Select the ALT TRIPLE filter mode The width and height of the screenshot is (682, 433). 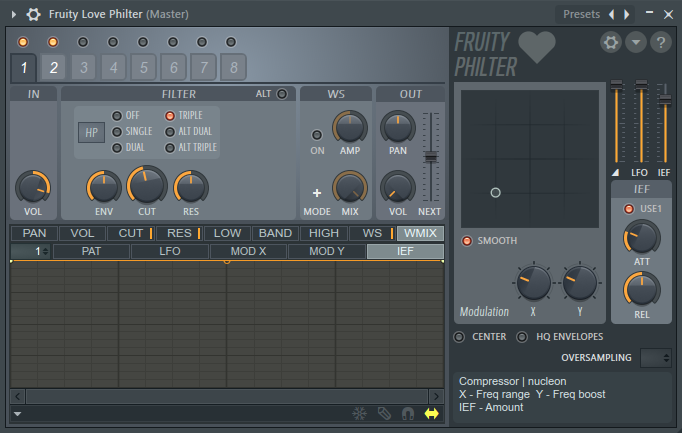(x=170, y=148)
